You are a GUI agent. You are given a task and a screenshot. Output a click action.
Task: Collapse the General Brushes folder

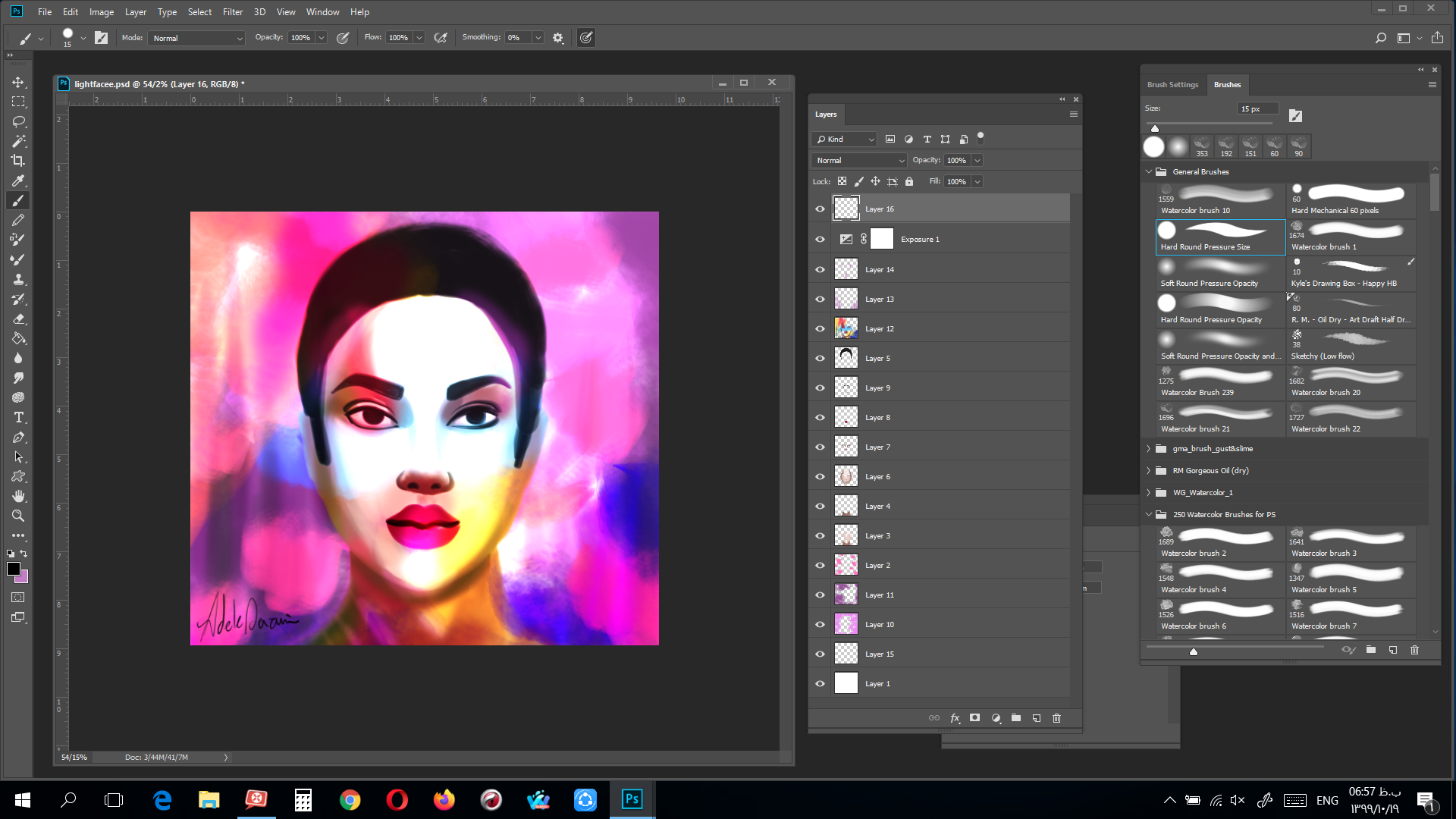point(1149,172)
